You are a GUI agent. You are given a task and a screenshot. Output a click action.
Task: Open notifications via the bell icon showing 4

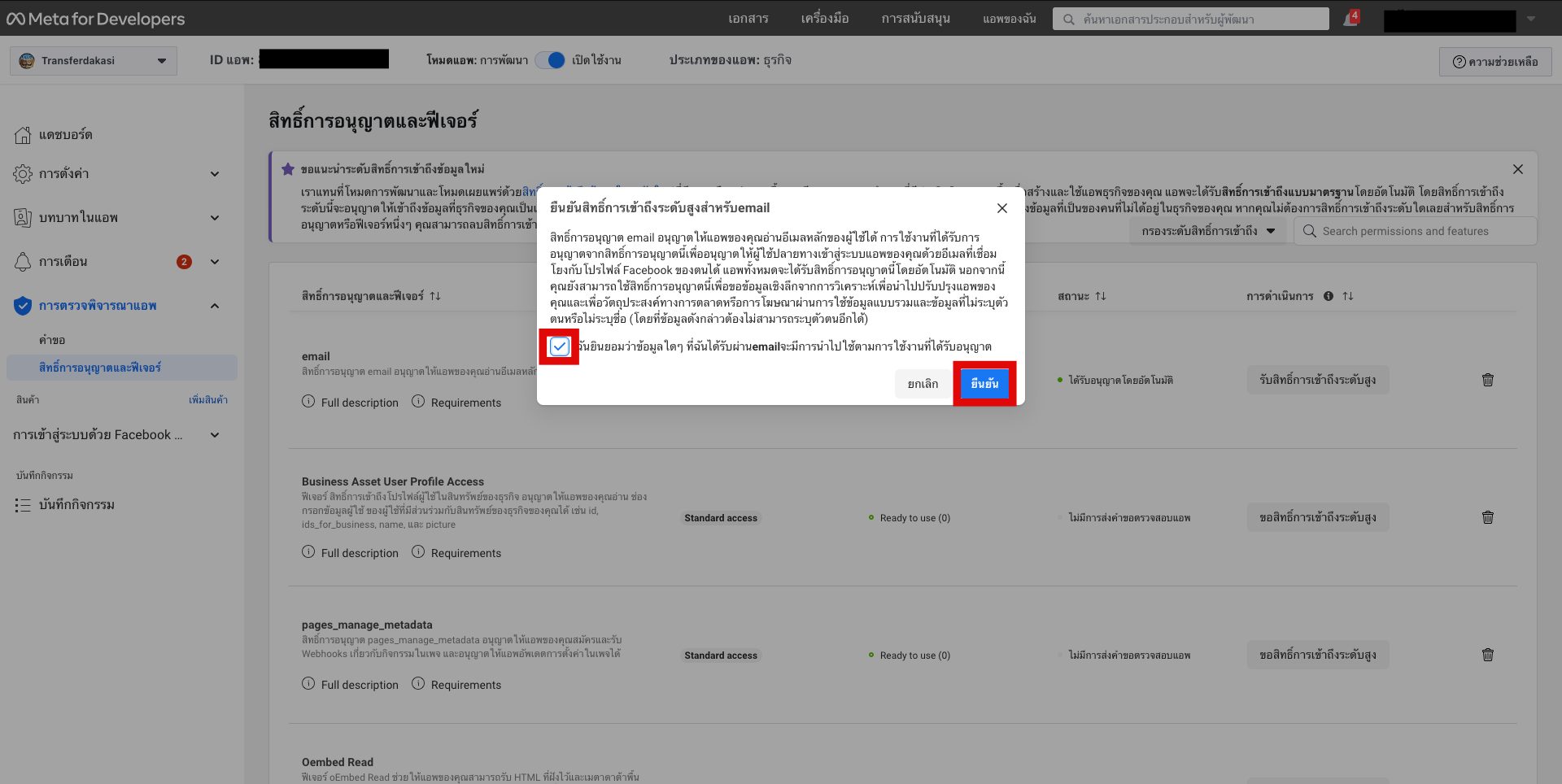[1350, 18]
